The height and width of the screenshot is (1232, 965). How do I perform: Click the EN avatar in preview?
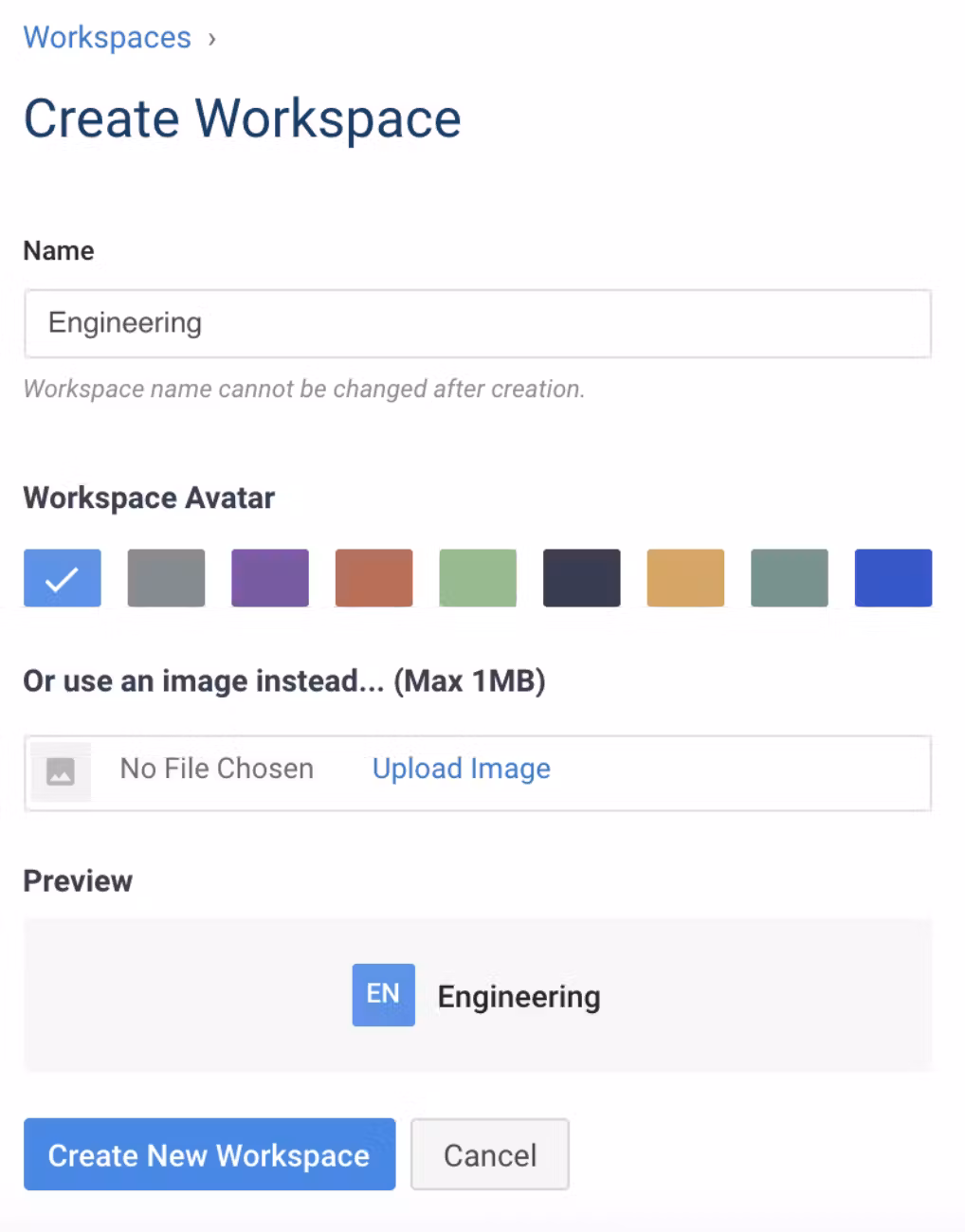(x=383, y=994)
